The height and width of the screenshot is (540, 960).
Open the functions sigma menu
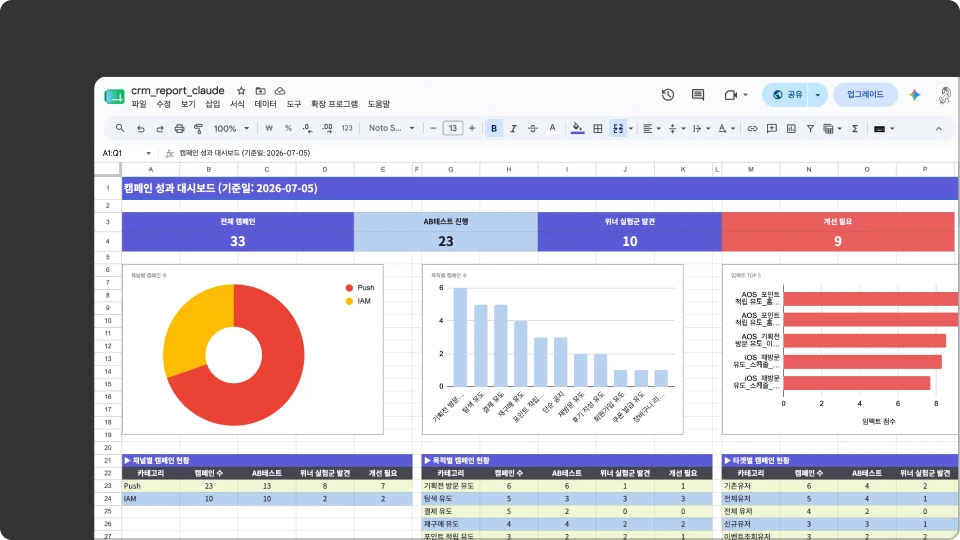(855, 129)
